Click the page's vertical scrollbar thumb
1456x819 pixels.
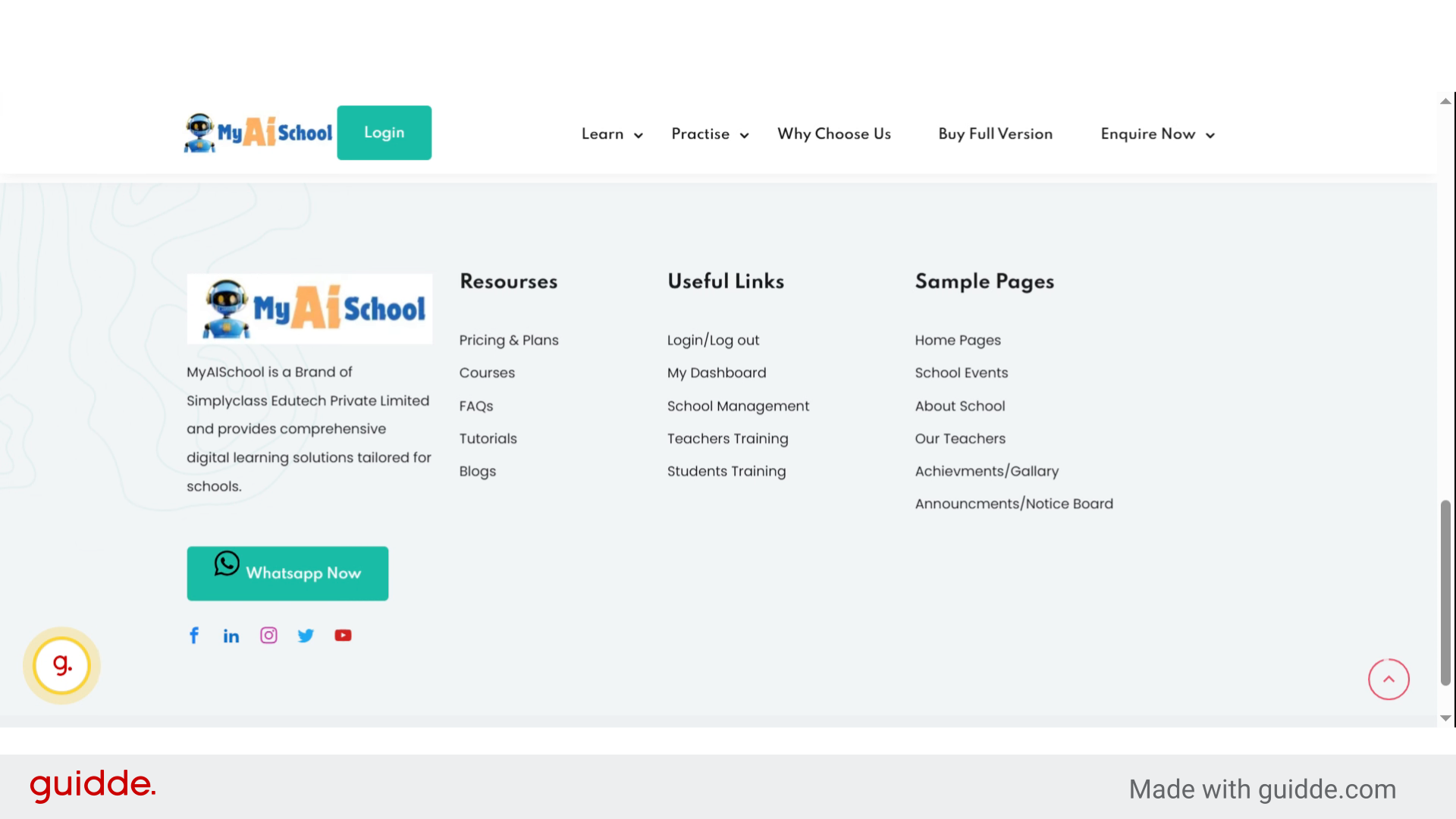coord(1445,591)
